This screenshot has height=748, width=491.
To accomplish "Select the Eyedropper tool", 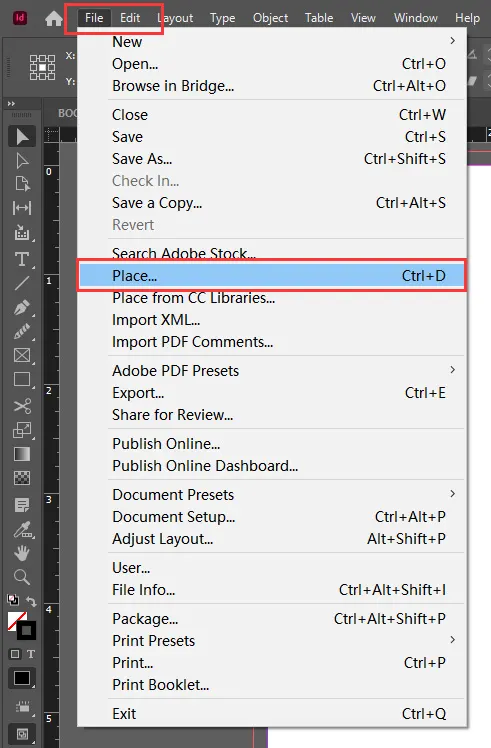I will pyautogui.click(x=22, y=529).
